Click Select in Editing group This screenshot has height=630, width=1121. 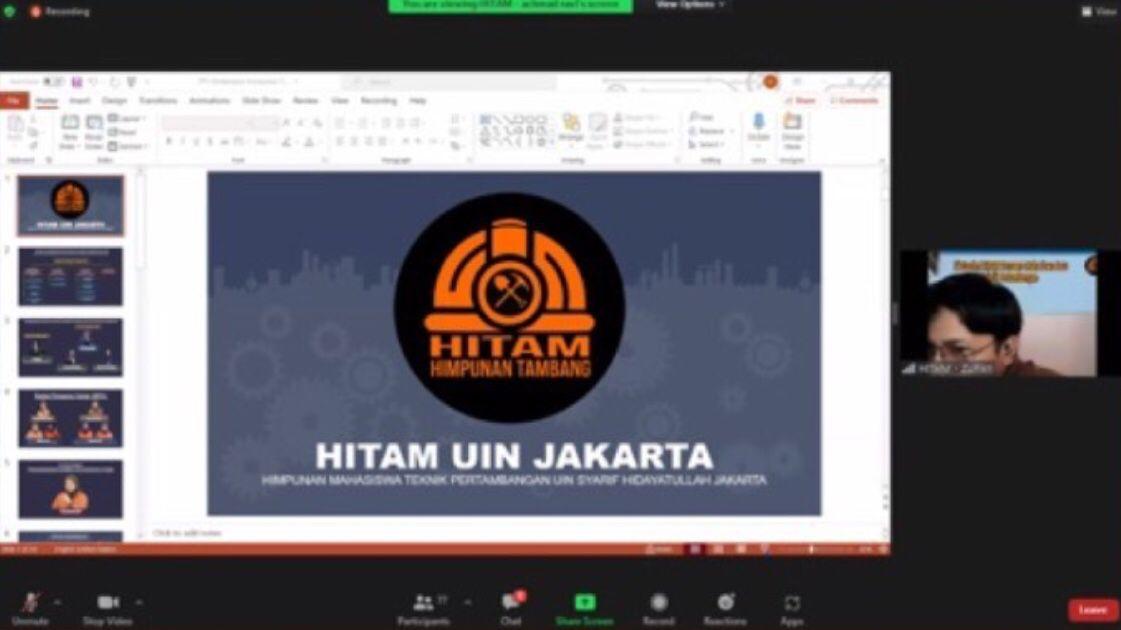707,144
